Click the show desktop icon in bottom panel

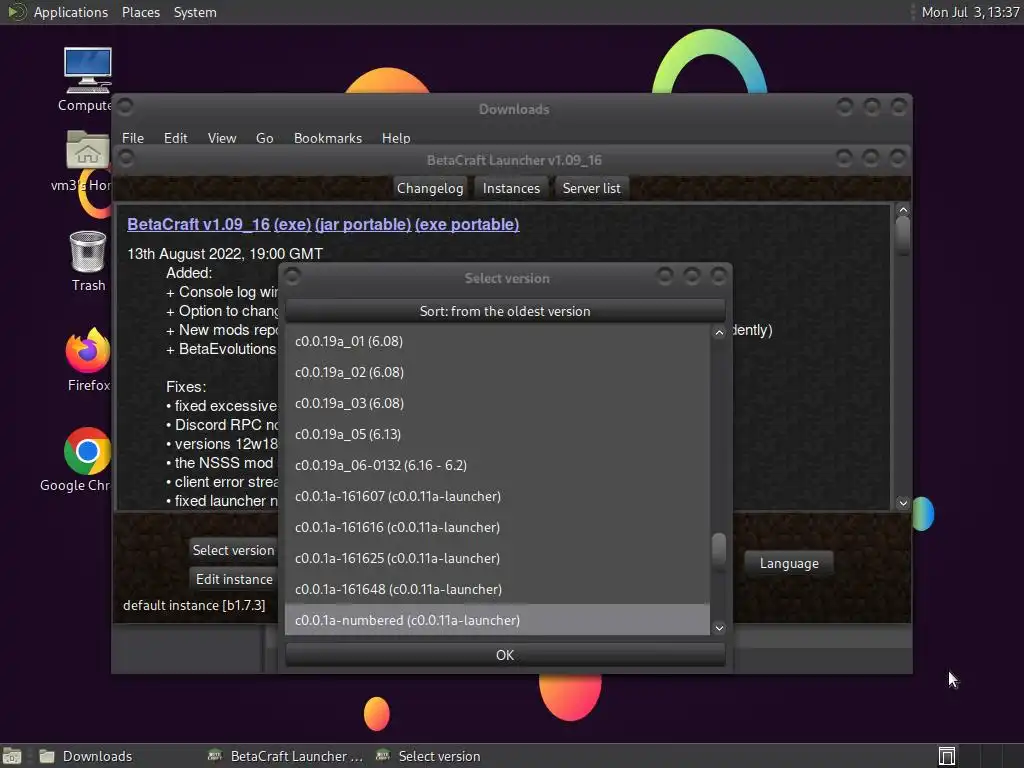pyautogui.click(x=12, y=756)
